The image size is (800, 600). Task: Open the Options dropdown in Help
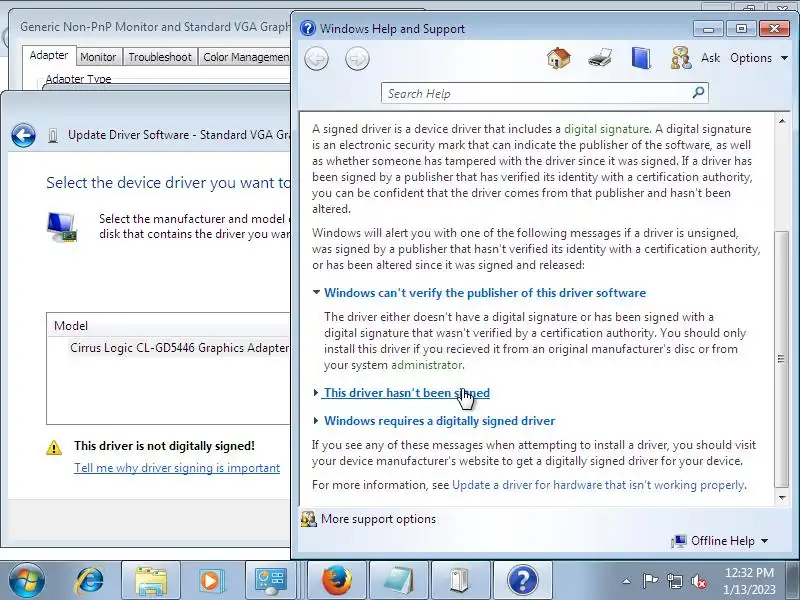[759, 58]
